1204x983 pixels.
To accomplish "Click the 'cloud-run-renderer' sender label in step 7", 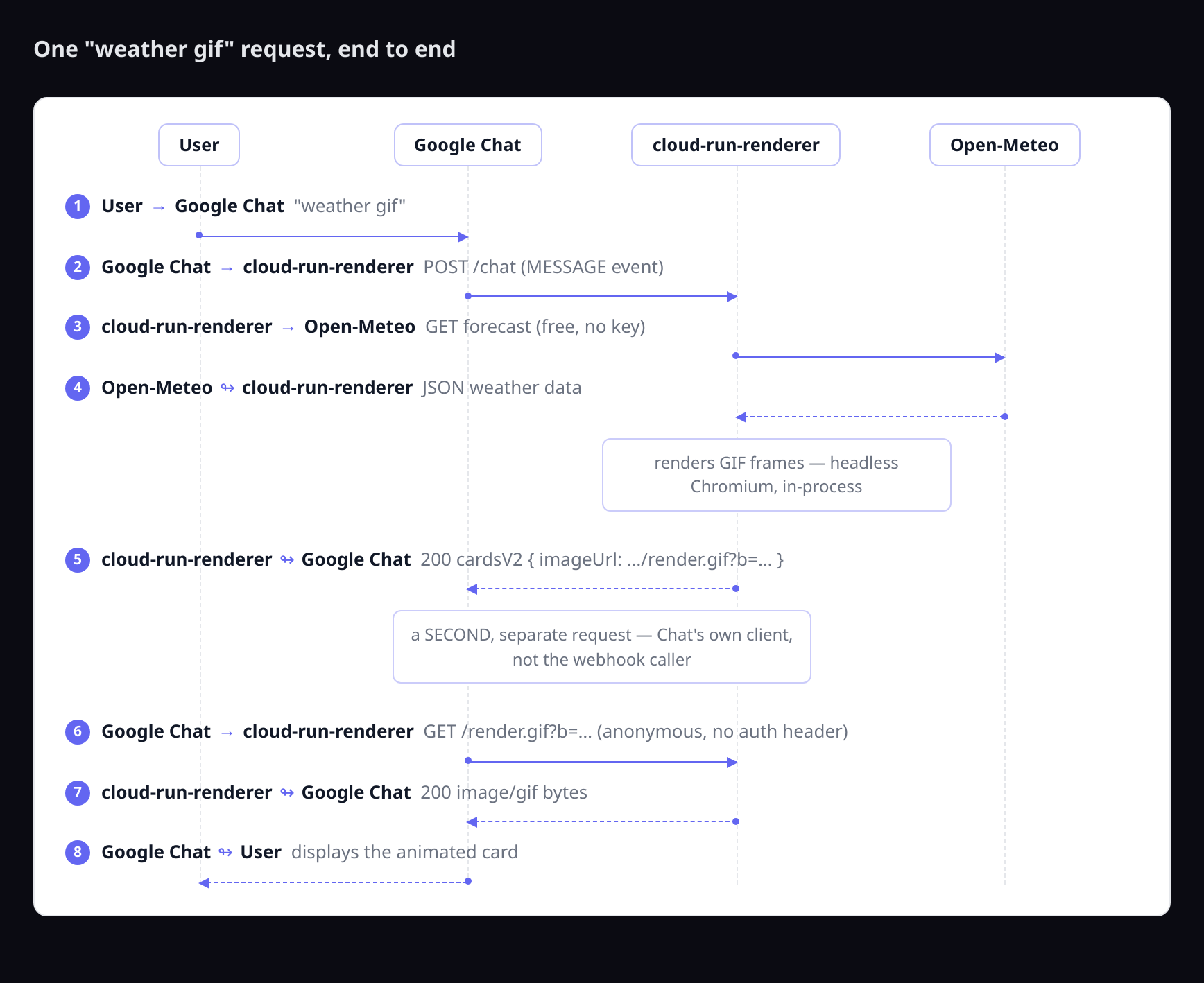I will click(x=187, y=793).
